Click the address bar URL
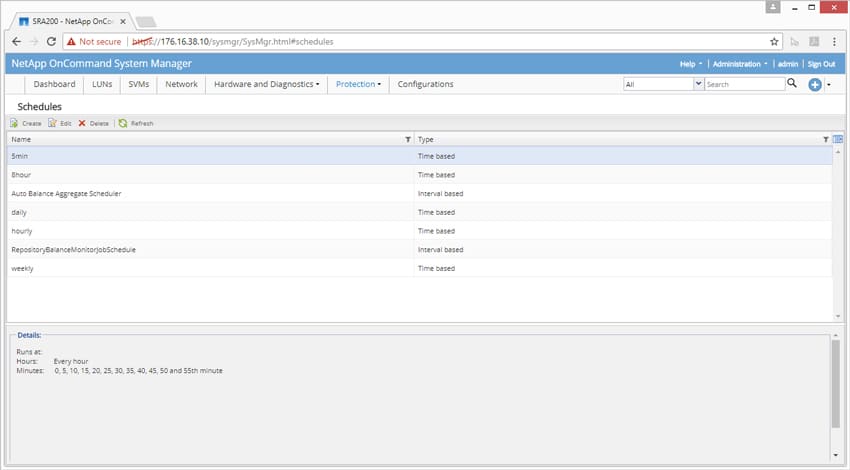Screen dimensions: 850x470 tap(233, 42)
